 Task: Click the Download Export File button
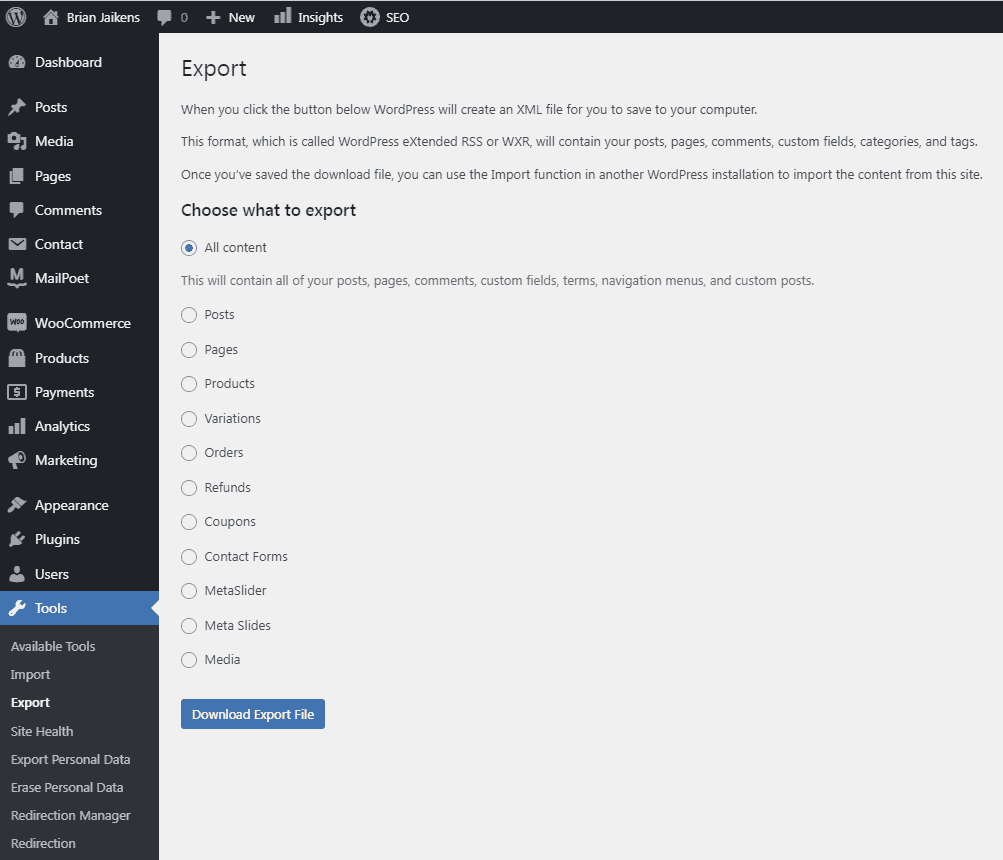(253, 714)
